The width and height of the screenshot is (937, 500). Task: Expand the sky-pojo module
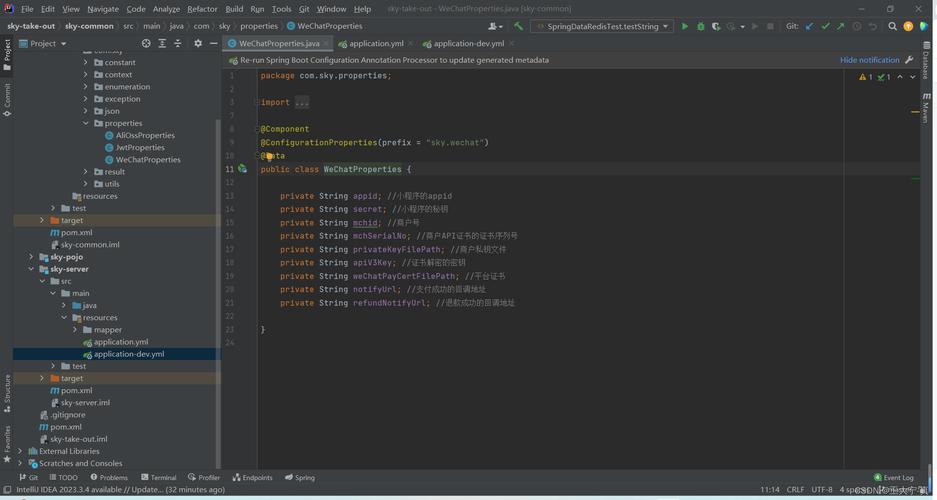coord(31,257)
